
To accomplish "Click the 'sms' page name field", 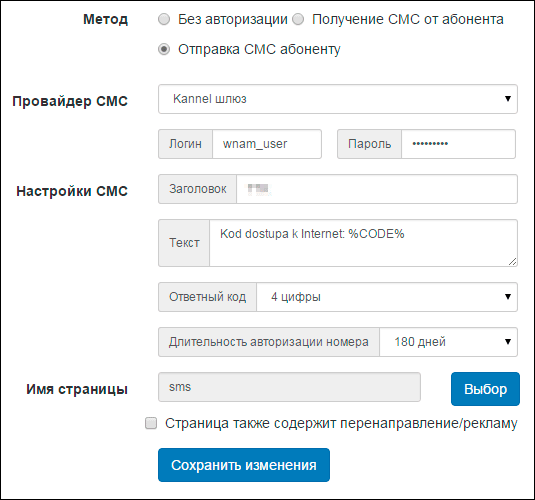I will point(289,387).
